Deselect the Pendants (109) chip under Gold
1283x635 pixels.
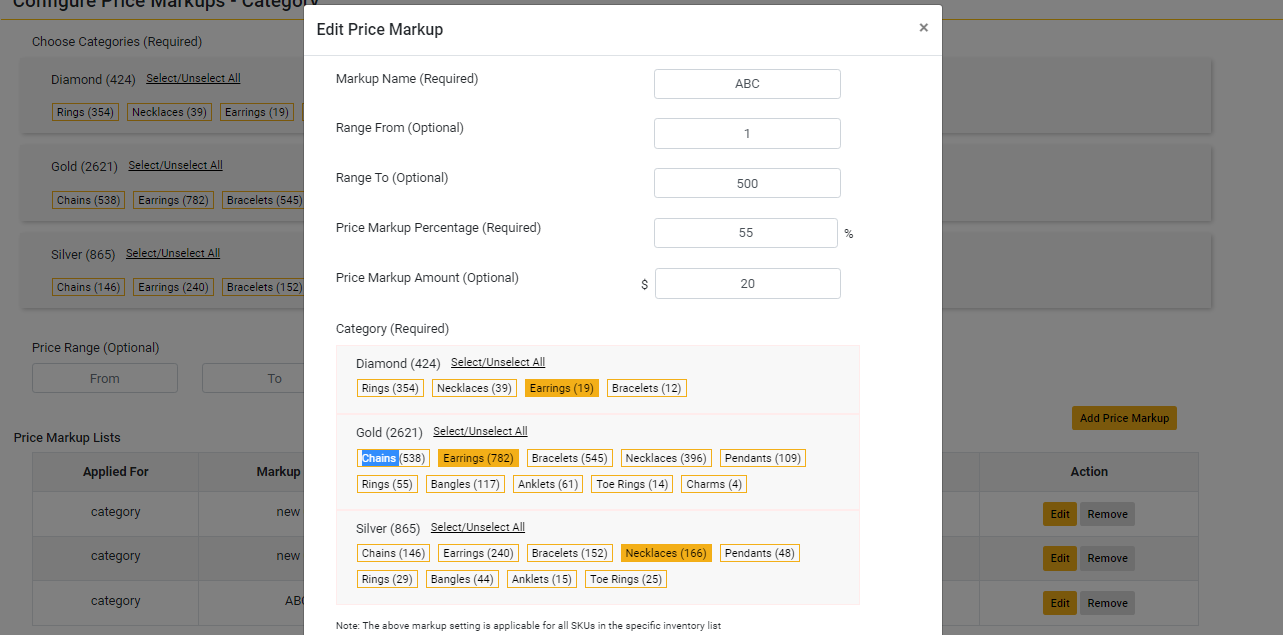[x=762, y=457]
